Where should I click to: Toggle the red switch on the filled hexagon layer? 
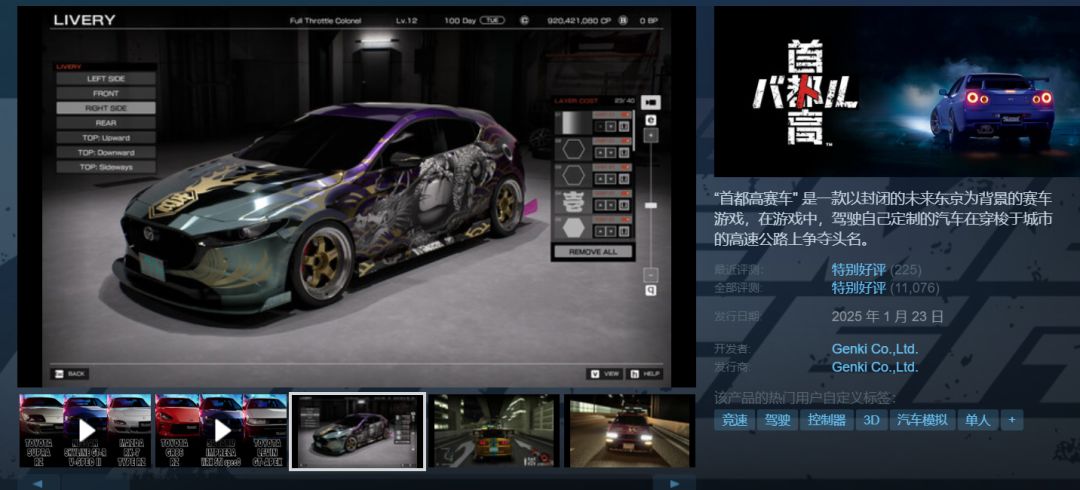pyautogui.click(x=625, y=221)
